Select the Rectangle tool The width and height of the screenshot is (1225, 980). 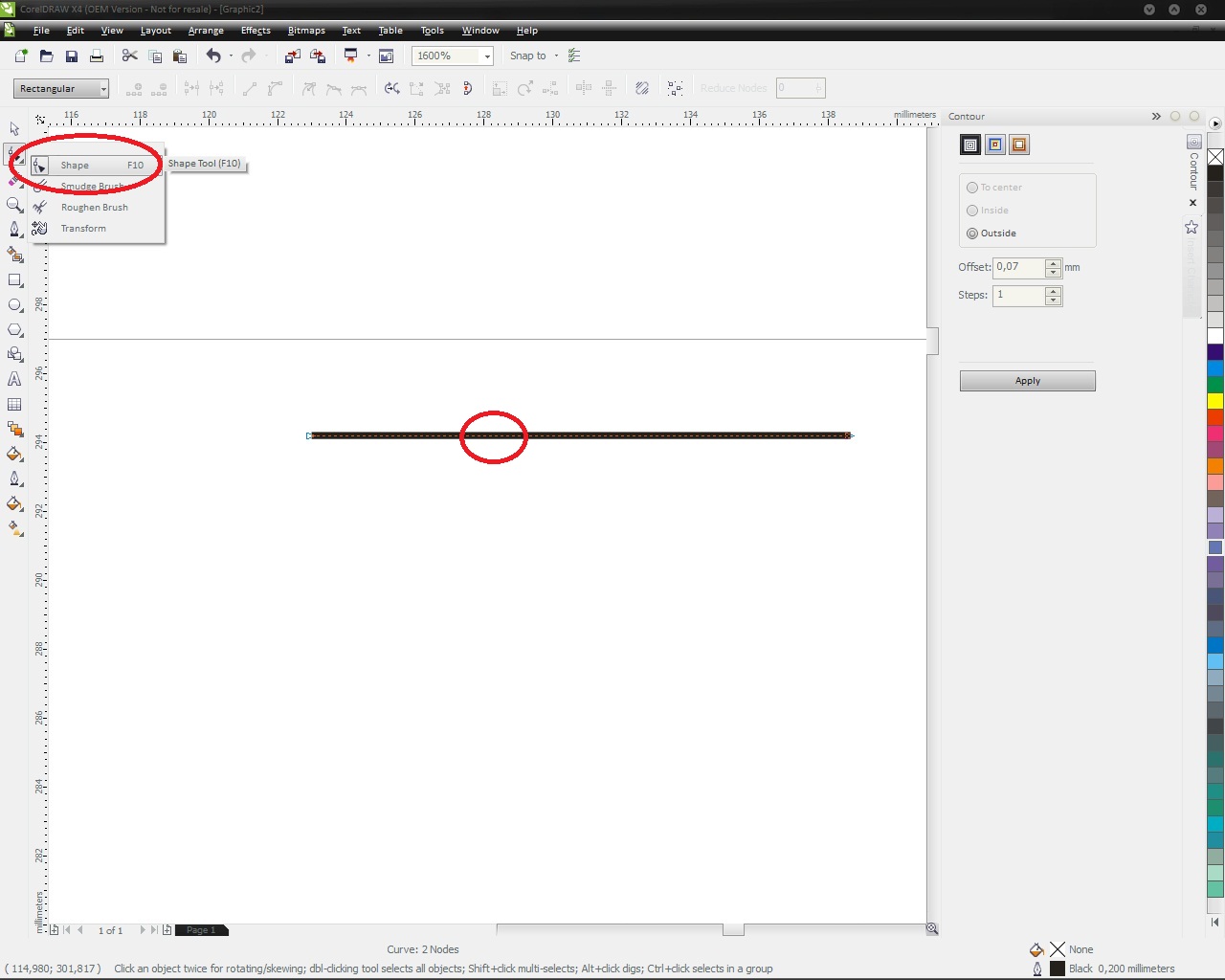click(x=14, y=280)
